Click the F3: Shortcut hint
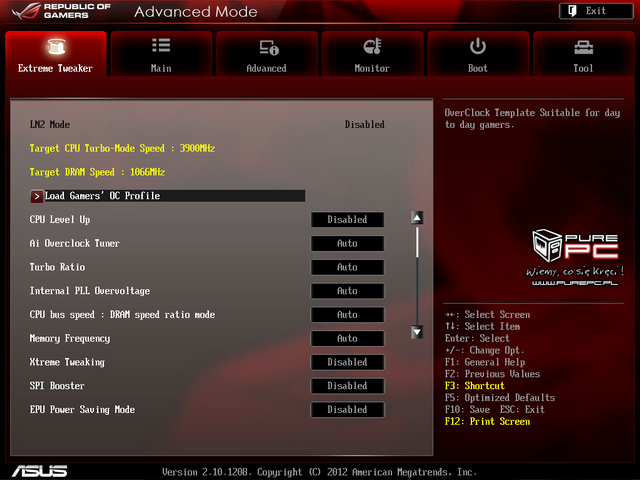This screenshot has width=640, height=480. (x=475, y=386)
